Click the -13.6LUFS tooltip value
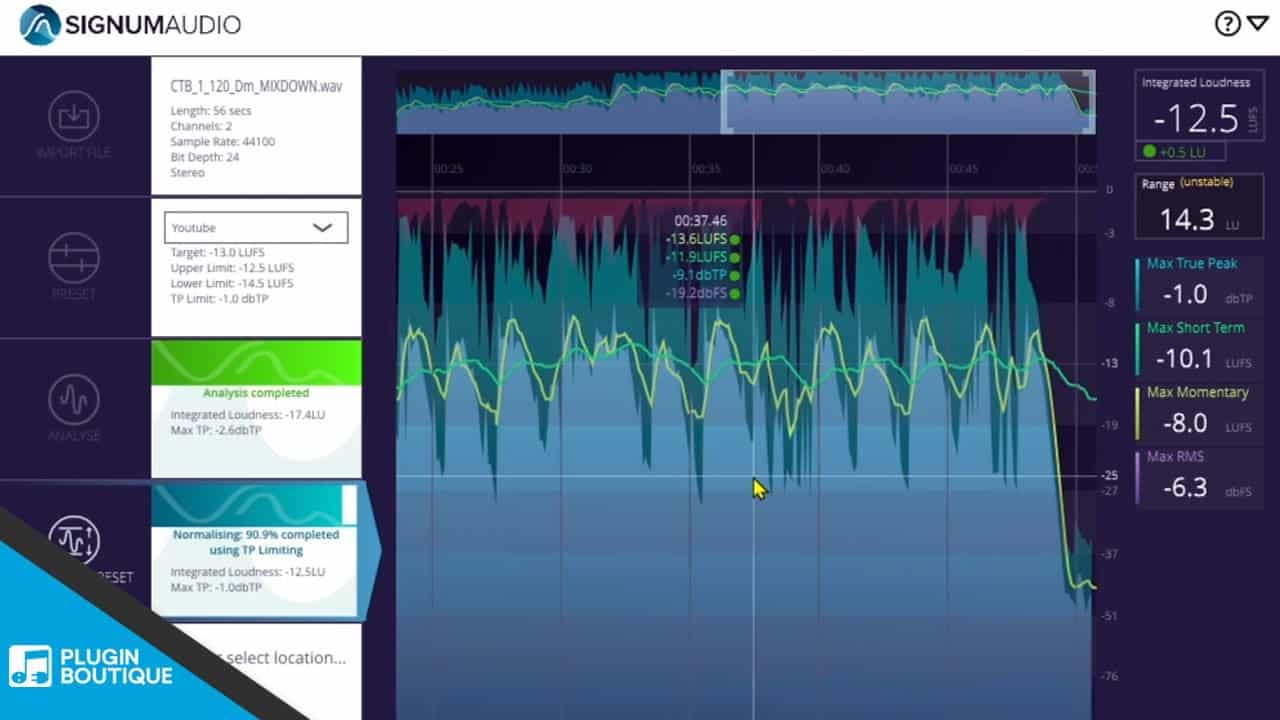This screenshot has height=720, width=1280. click(695, 239)
